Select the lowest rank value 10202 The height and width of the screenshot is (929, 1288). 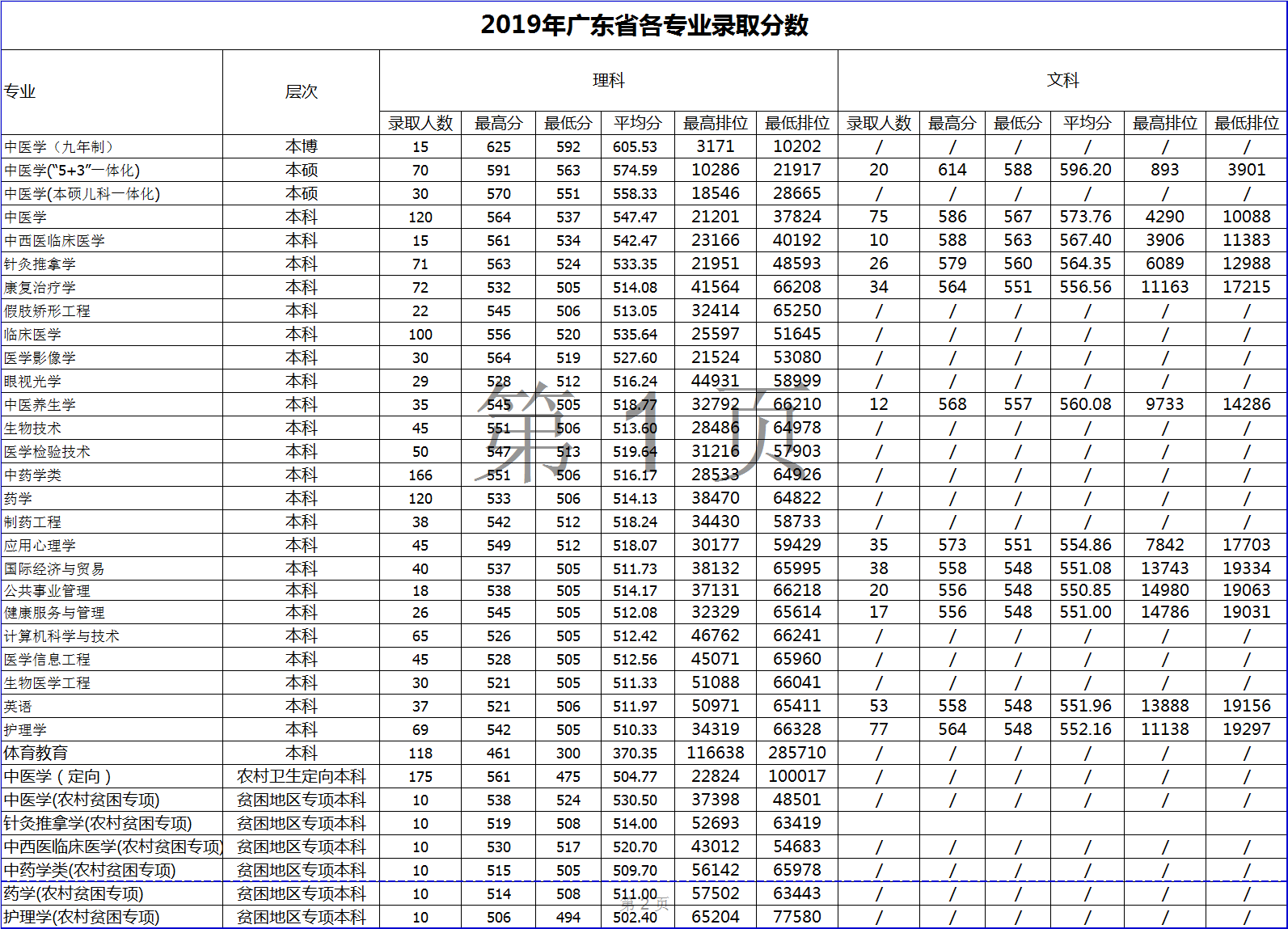[797, 146]
